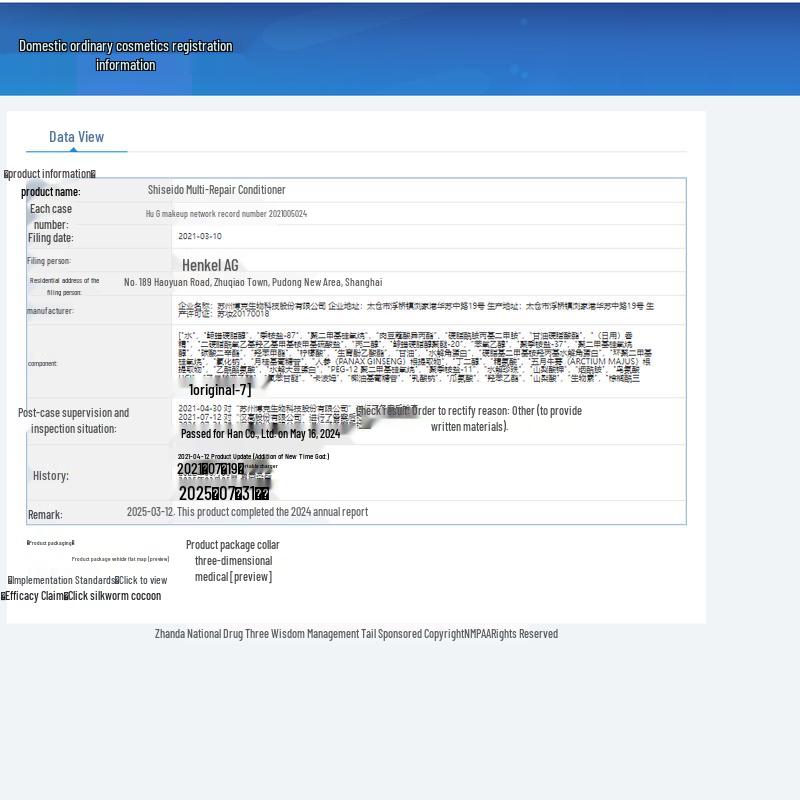Image resolution: width=800 pixels, height=800 pixels.
Task: Select history entry '2021-04-12 Product Update'
Action: [x=214, y=457]
